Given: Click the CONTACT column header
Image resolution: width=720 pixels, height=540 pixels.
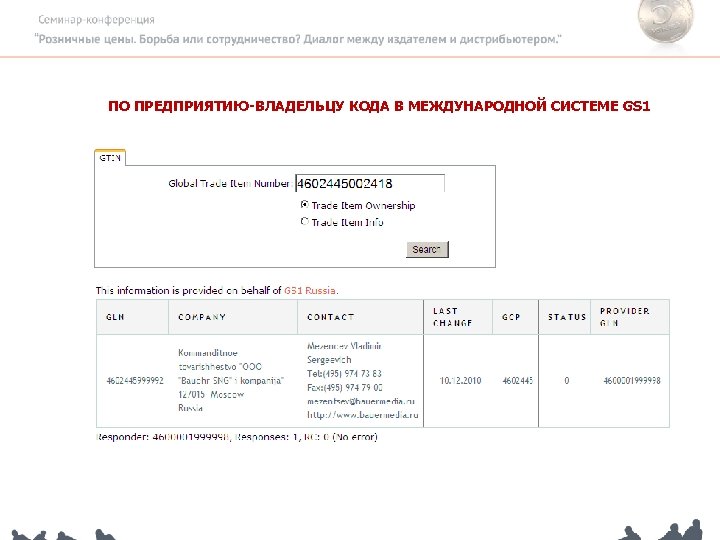Looking at the screenshot, I should [360, 317].
